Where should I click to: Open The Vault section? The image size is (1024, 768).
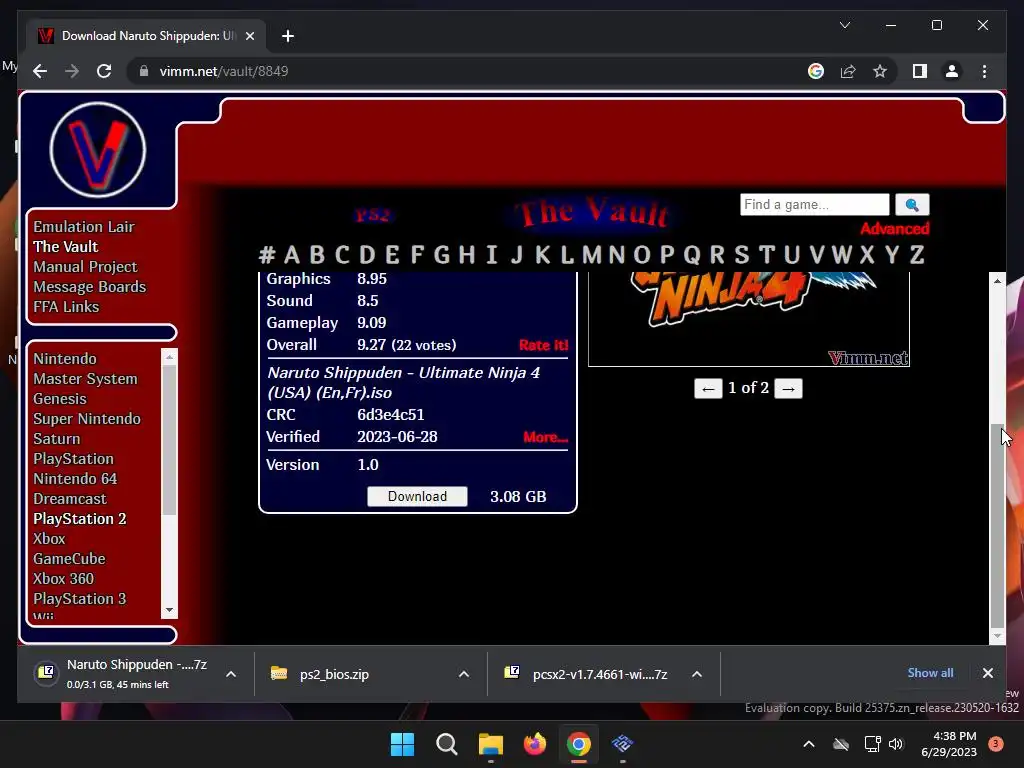[x=65, y=246]
